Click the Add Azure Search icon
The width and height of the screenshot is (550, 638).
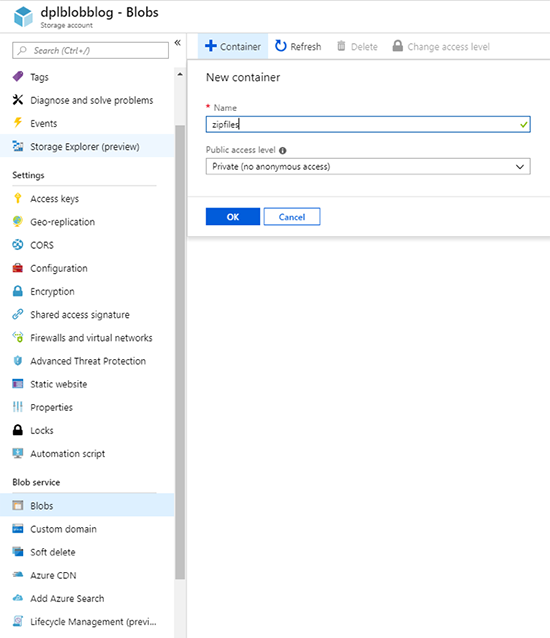18,598
